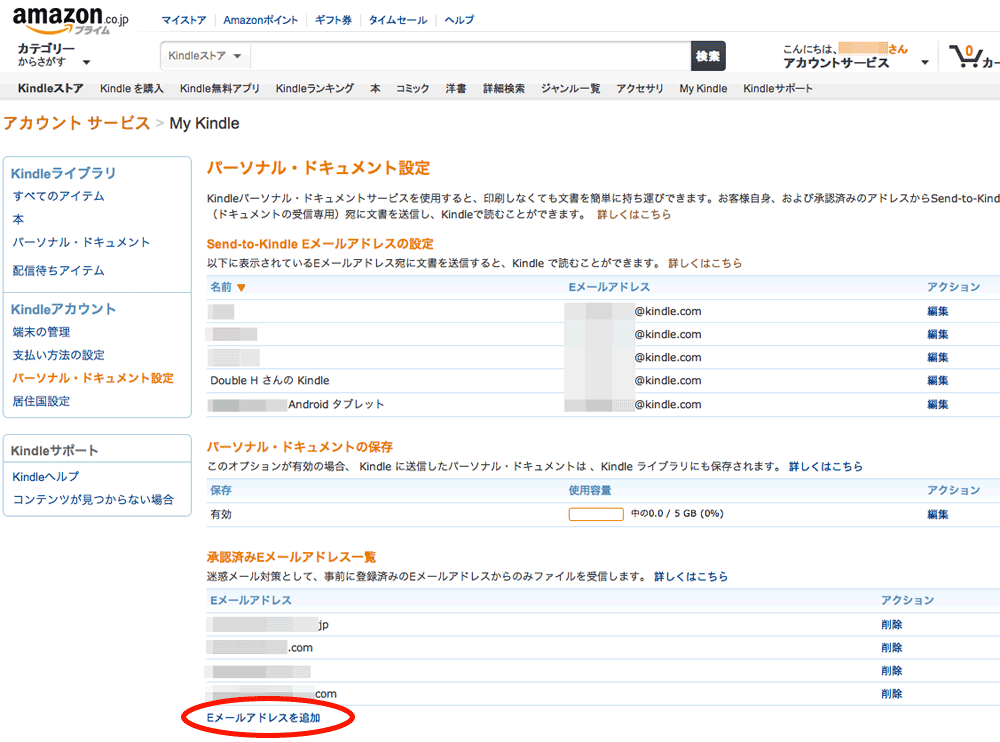Image resolution: width=1000 pixels, height=742 pixels.
Task: Select Kindle無料アプリ nav item
Action: click(219, 89)
